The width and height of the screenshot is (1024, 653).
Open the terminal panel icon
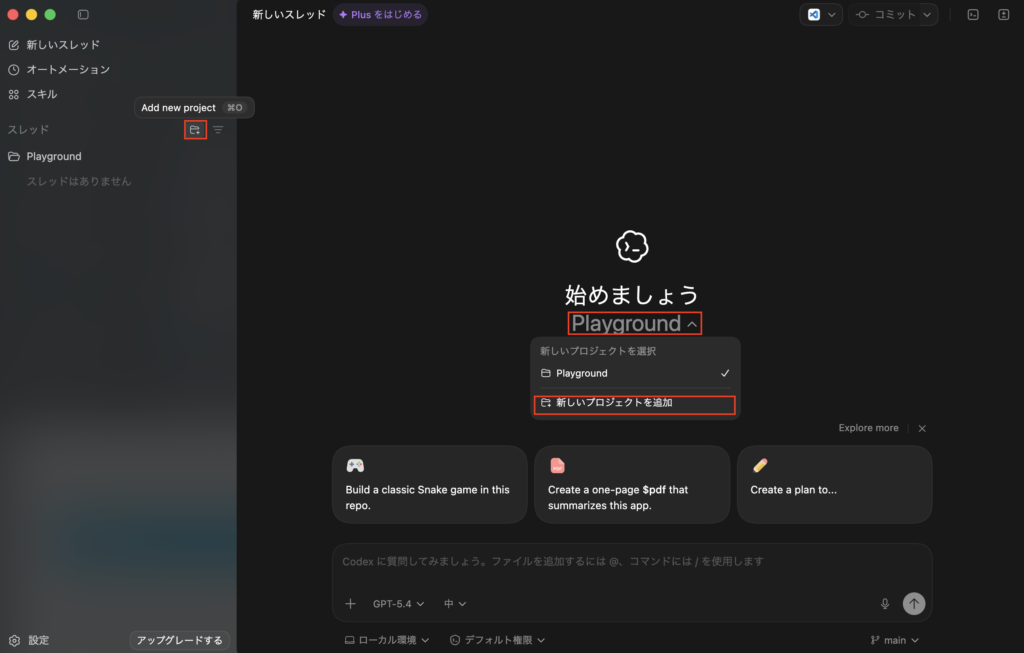[972, 15]
